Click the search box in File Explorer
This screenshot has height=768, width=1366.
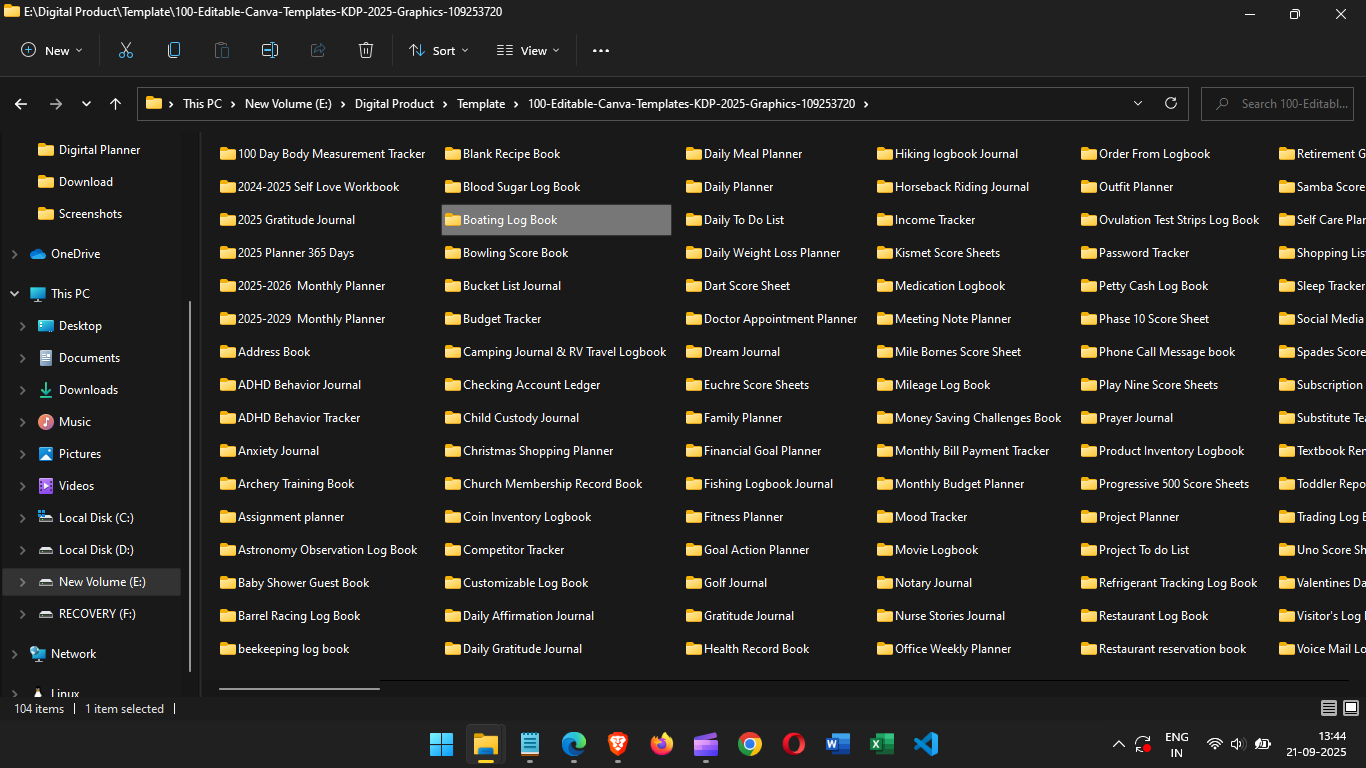click(1288, 104)
